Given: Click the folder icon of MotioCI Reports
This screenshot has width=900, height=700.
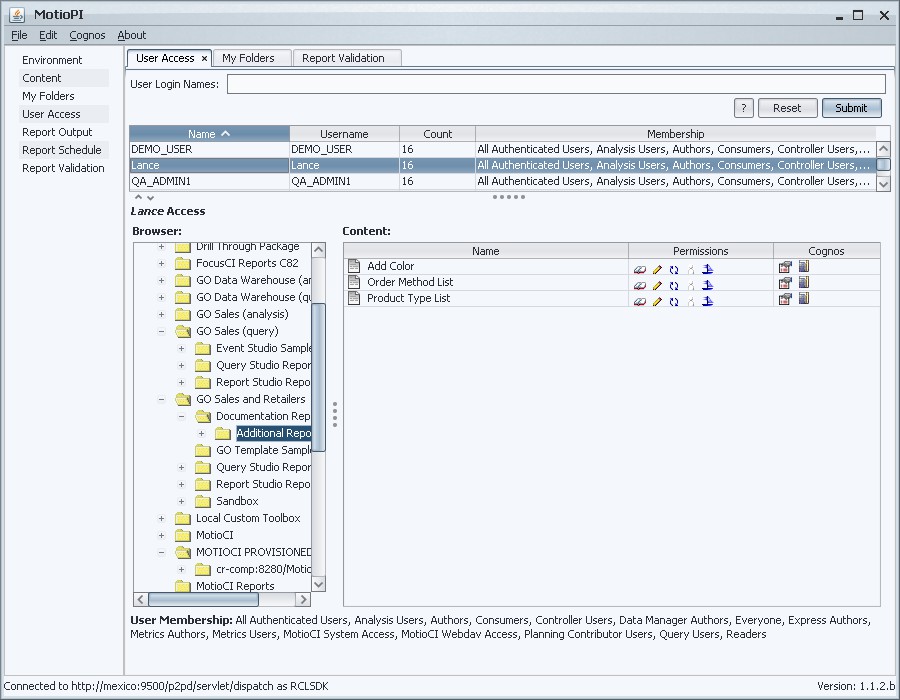Looking at the screenshot, I should click(x=183, y=586).
